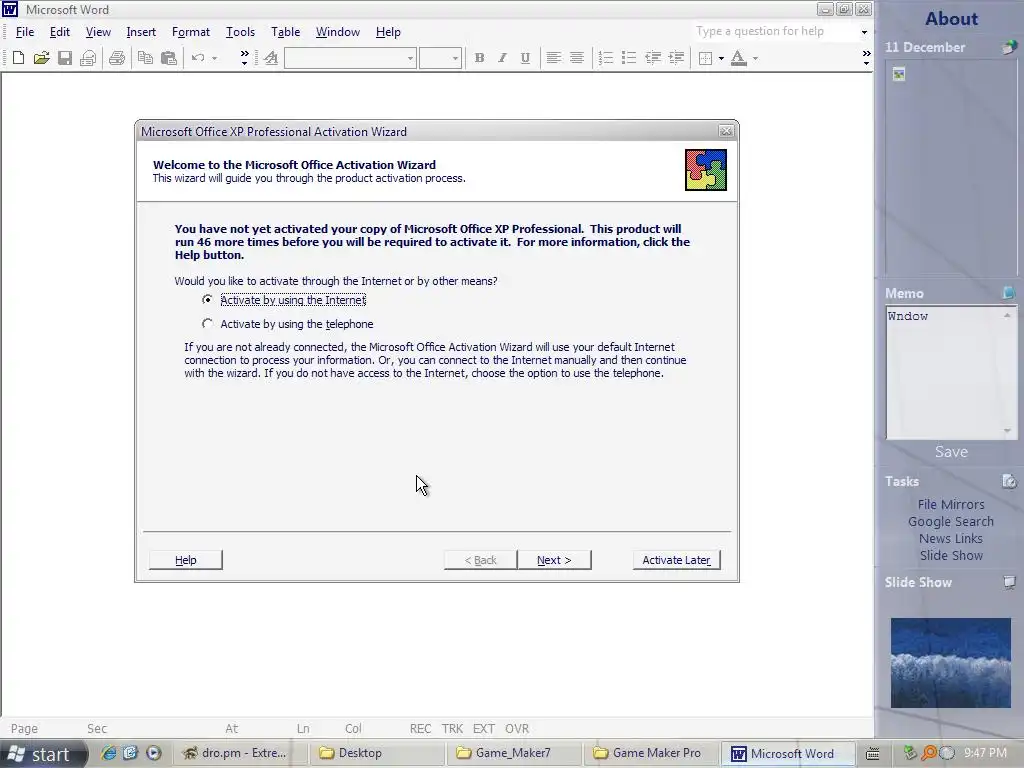The height and width of the screenshot is (768, 1024).
Task: Open the border style dropdown arrow
Action: [721, 58]
